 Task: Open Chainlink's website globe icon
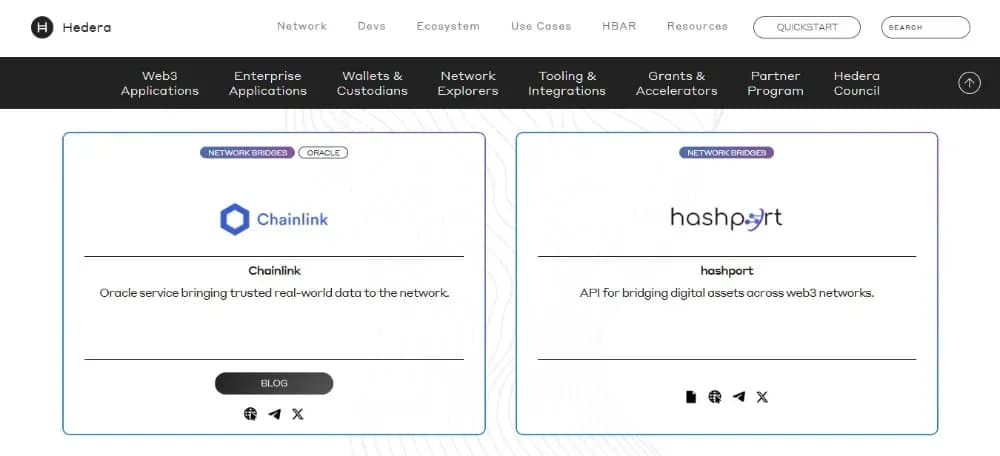[x=251, y=414]
